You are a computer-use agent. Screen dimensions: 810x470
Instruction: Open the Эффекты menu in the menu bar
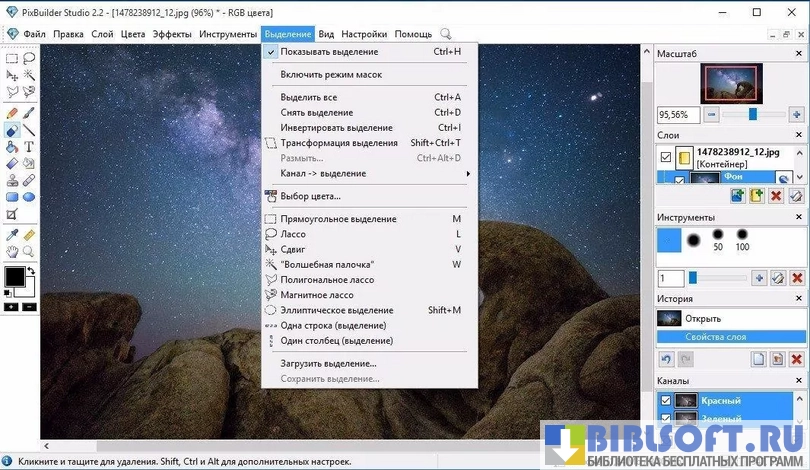(x=172, y=34)
